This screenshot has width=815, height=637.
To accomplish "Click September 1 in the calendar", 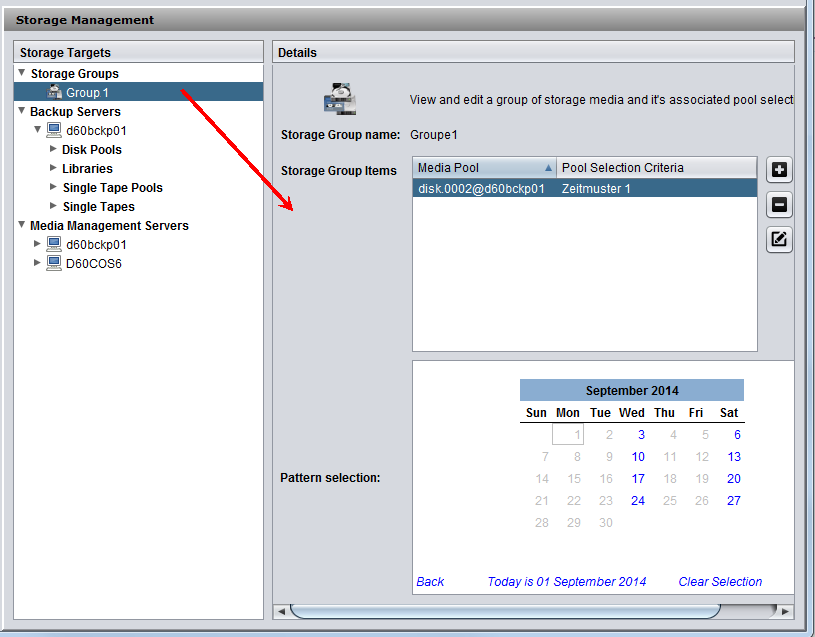I will (568, 434).
